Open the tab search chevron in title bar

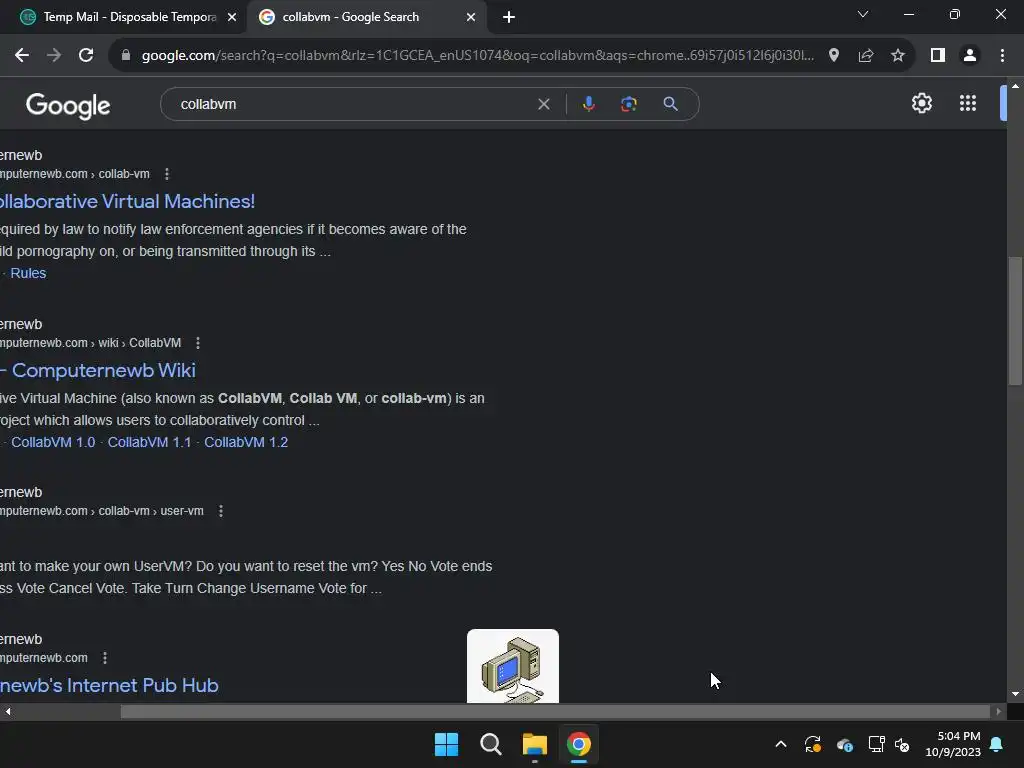click(863, 14)
